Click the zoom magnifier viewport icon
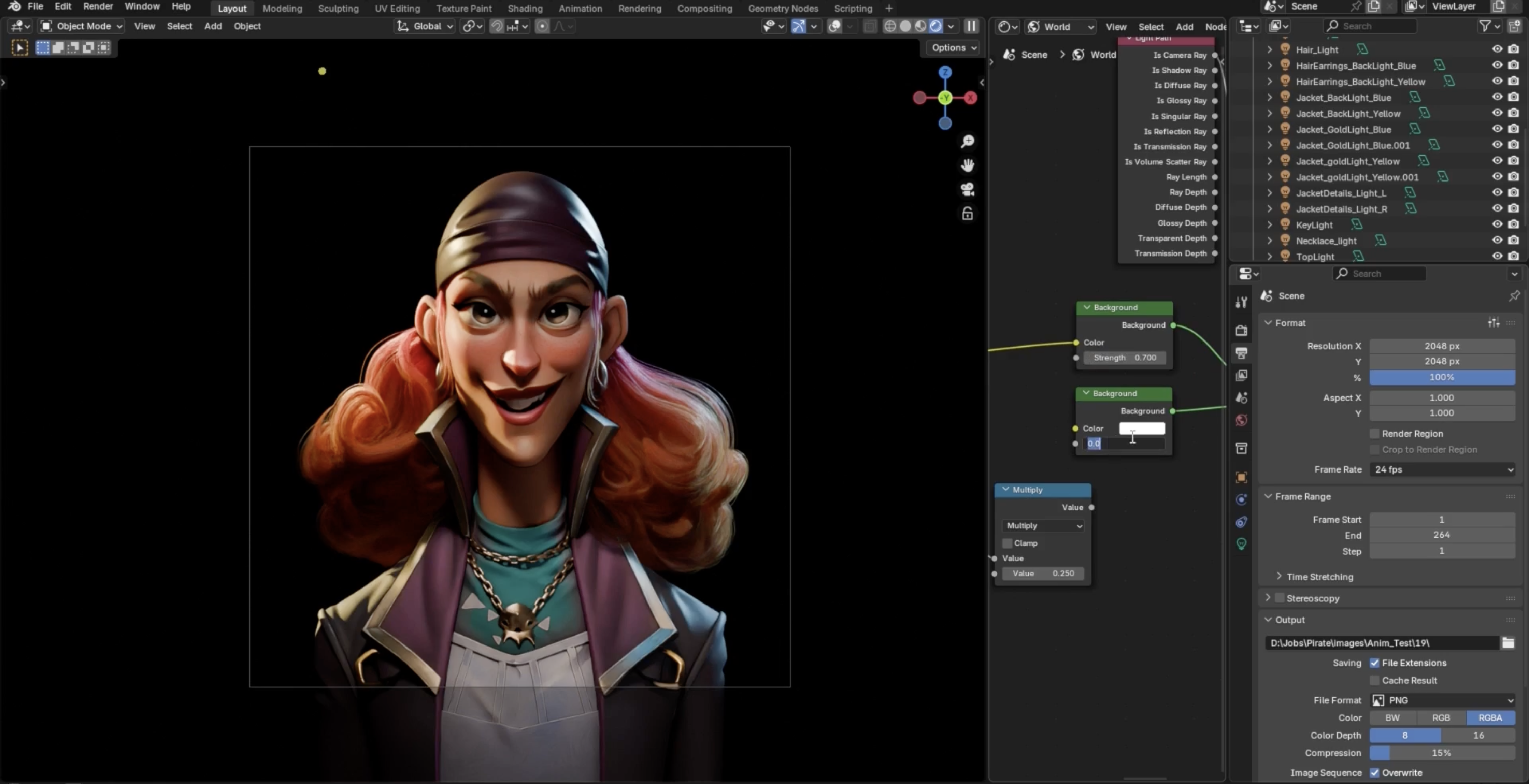Screen dimensions: 1529x784 click(x=968, y=141)
